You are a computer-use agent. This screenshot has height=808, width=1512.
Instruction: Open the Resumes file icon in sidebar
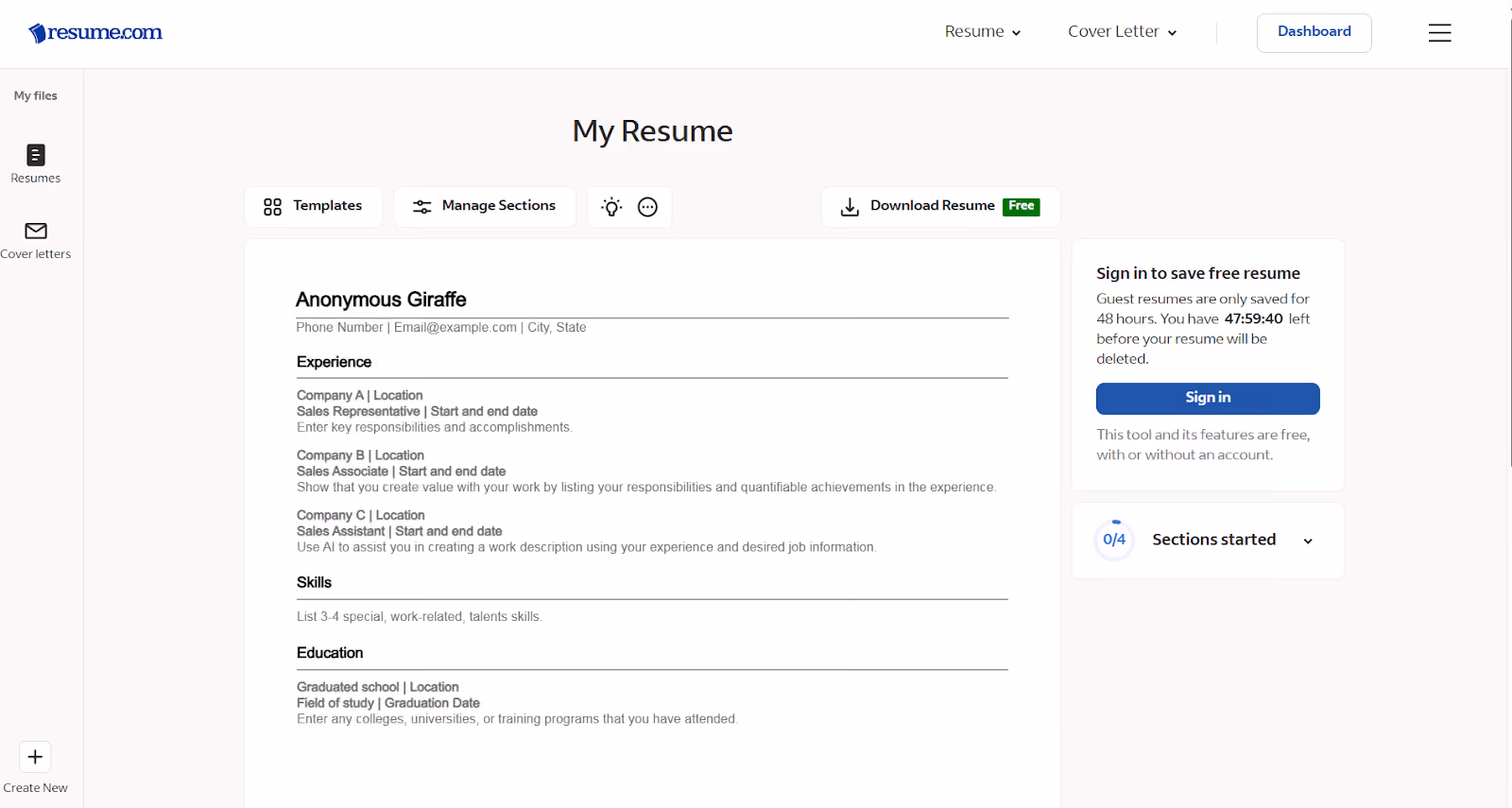tap(36, 155)
